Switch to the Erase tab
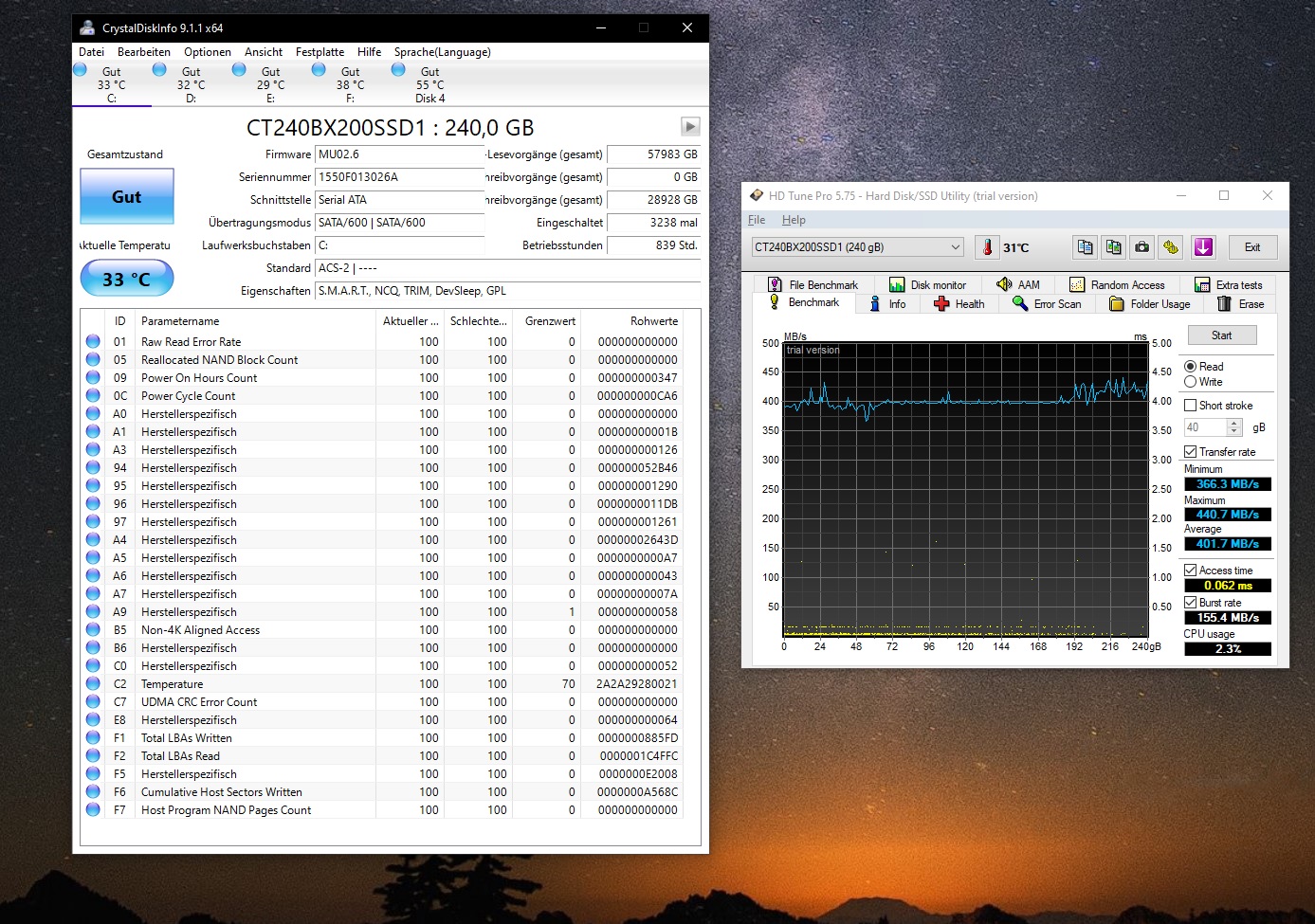The image size is (1315, 924). pos(1240,303)
